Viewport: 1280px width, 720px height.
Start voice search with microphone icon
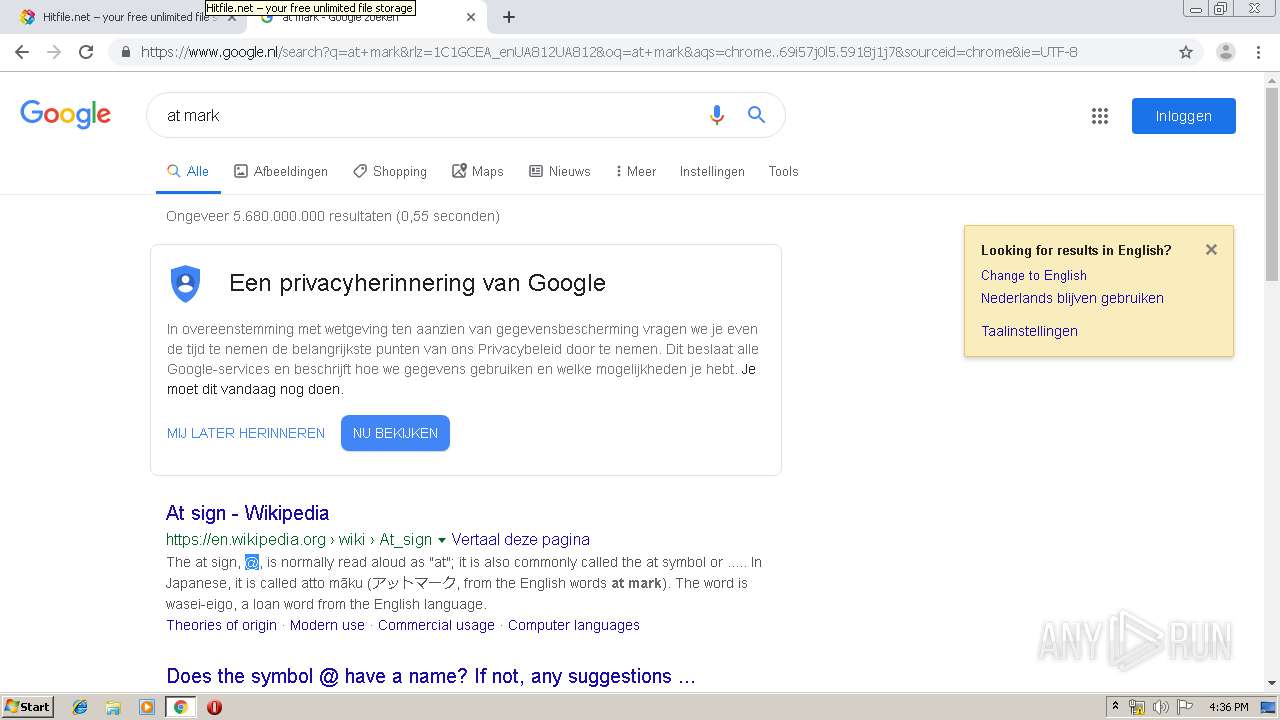point(716,115)
